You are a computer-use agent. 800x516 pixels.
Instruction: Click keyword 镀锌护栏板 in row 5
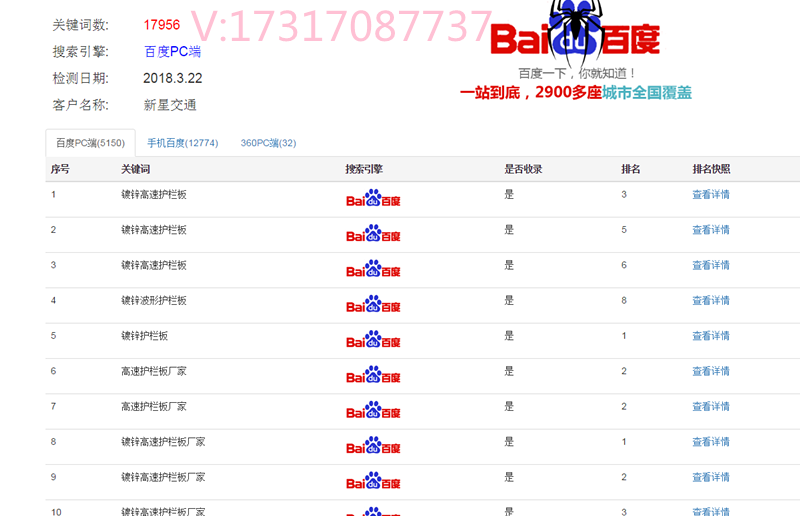tap(144, 336)
